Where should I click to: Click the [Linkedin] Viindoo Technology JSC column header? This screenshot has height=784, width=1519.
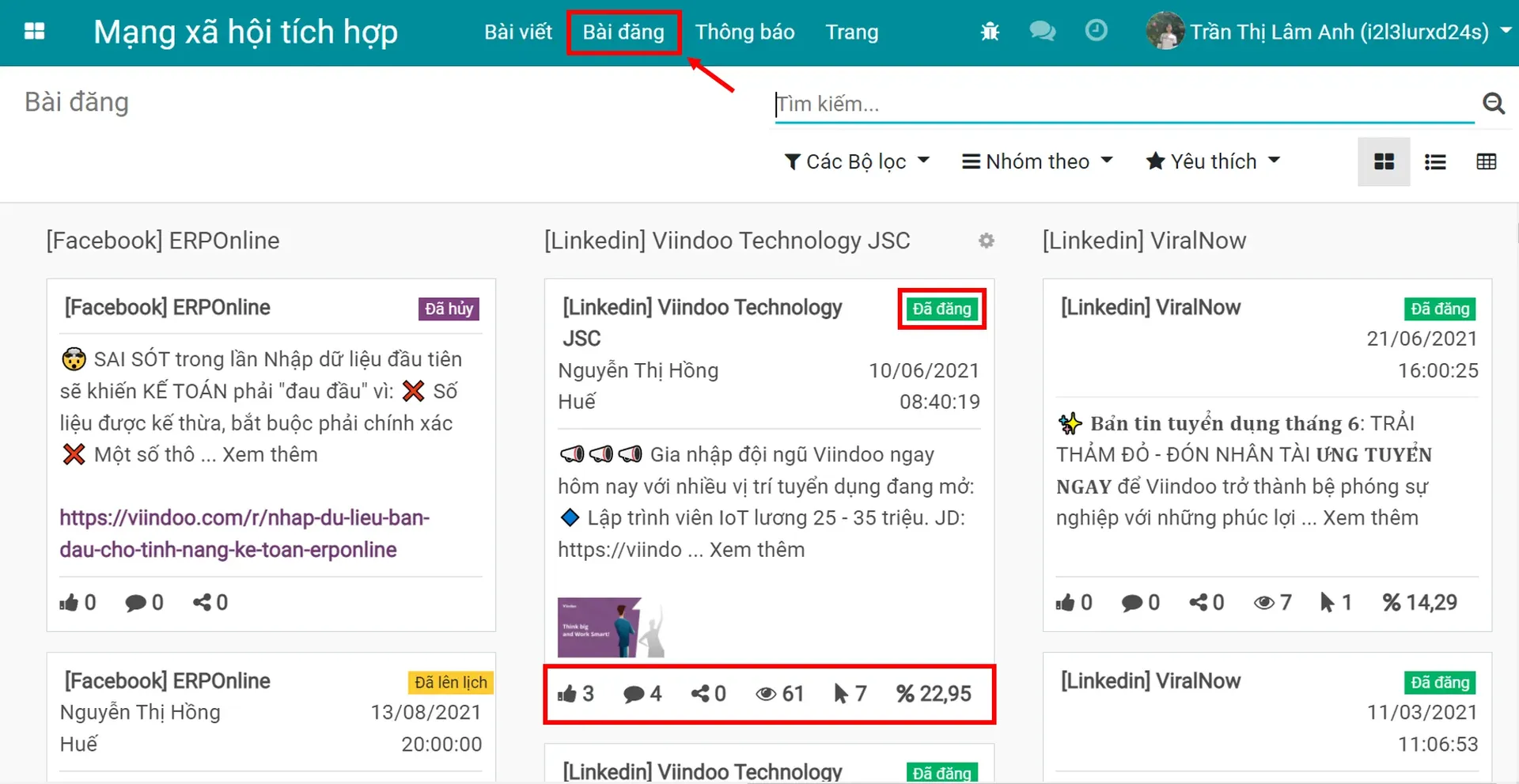[727, 241]
